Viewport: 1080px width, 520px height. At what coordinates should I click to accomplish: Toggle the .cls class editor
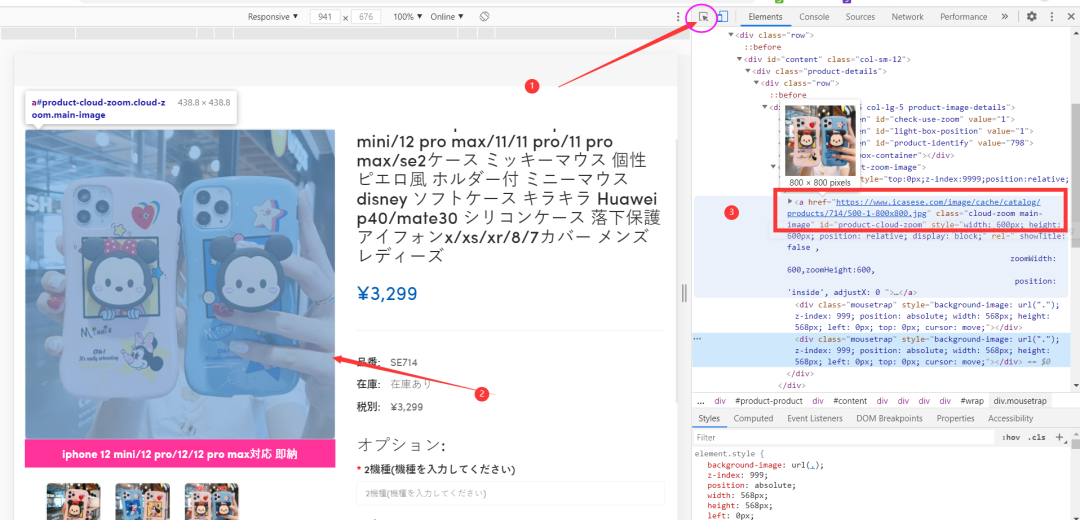[1037, 437]
